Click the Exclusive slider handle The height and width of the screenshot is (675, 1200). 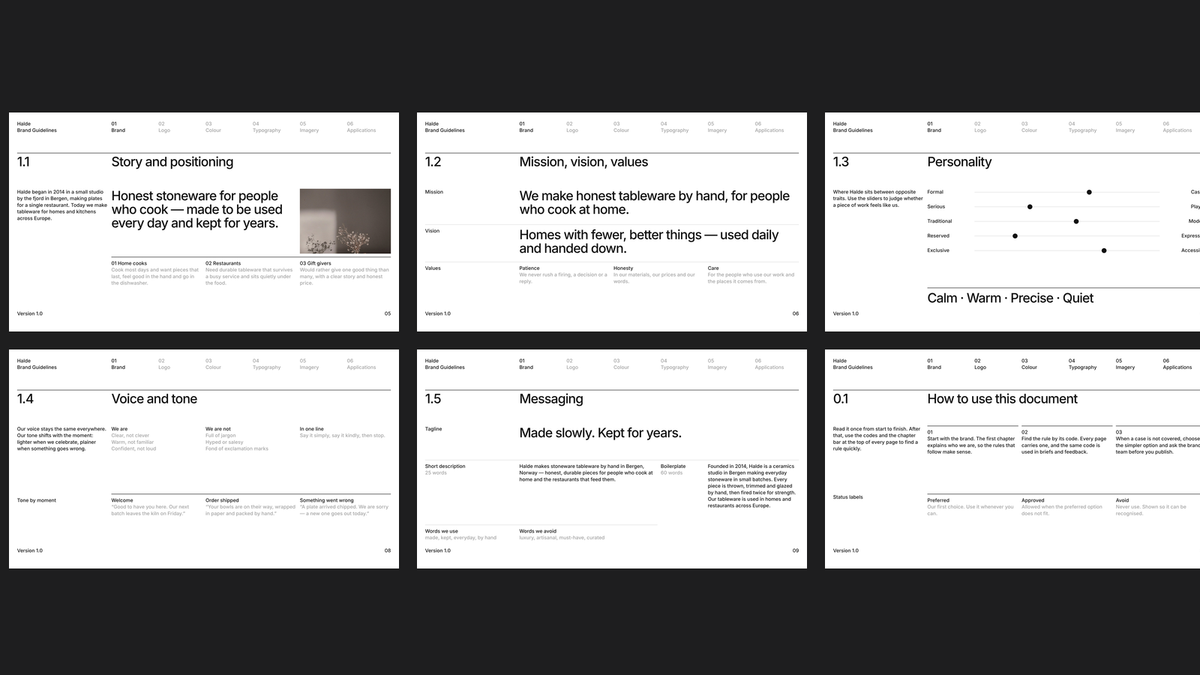pyautogui.click(x=1104, y=251)
